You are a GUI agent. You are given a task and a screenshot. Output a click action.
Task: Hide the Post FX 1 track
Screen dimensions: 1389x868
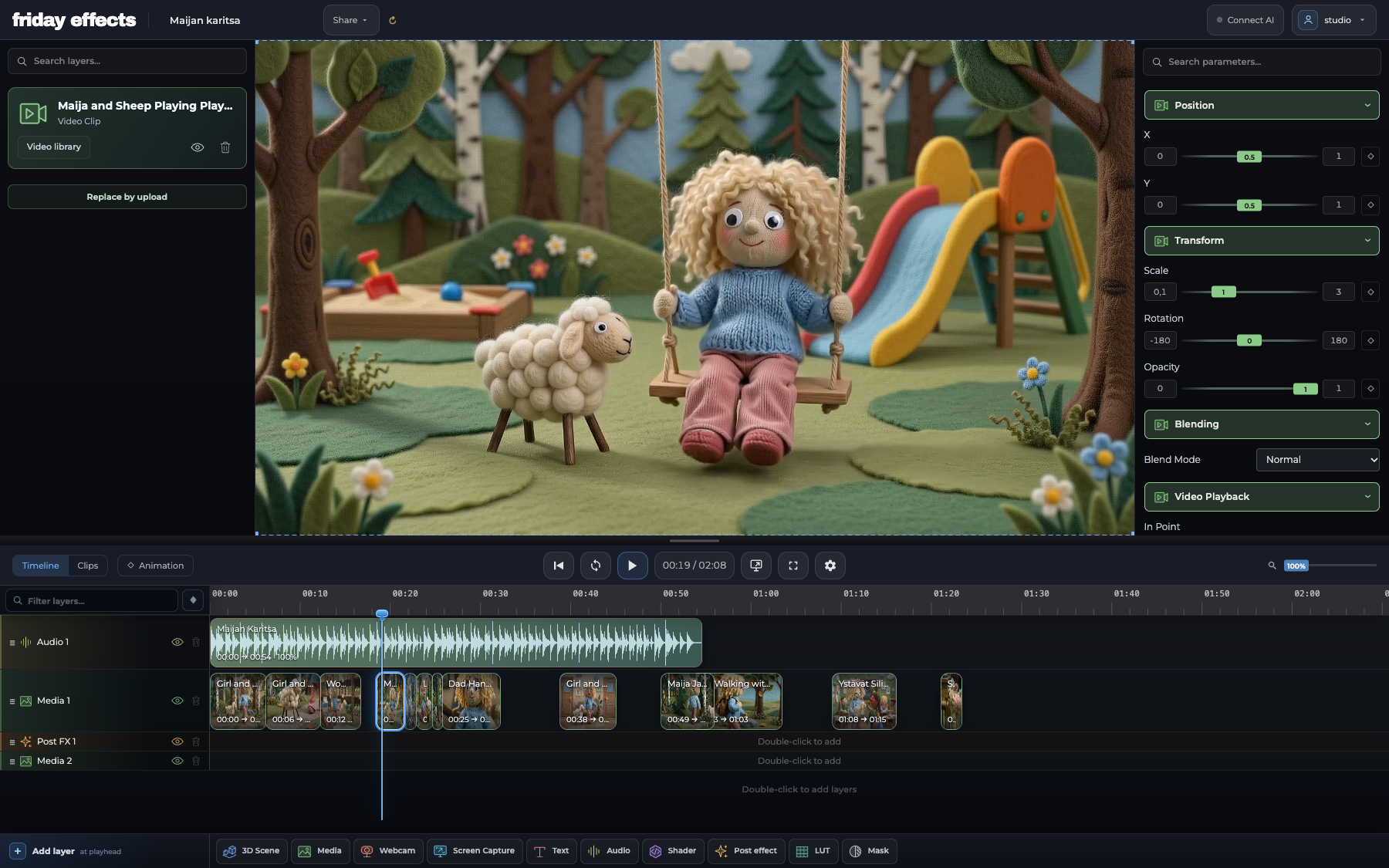(177, 741)
